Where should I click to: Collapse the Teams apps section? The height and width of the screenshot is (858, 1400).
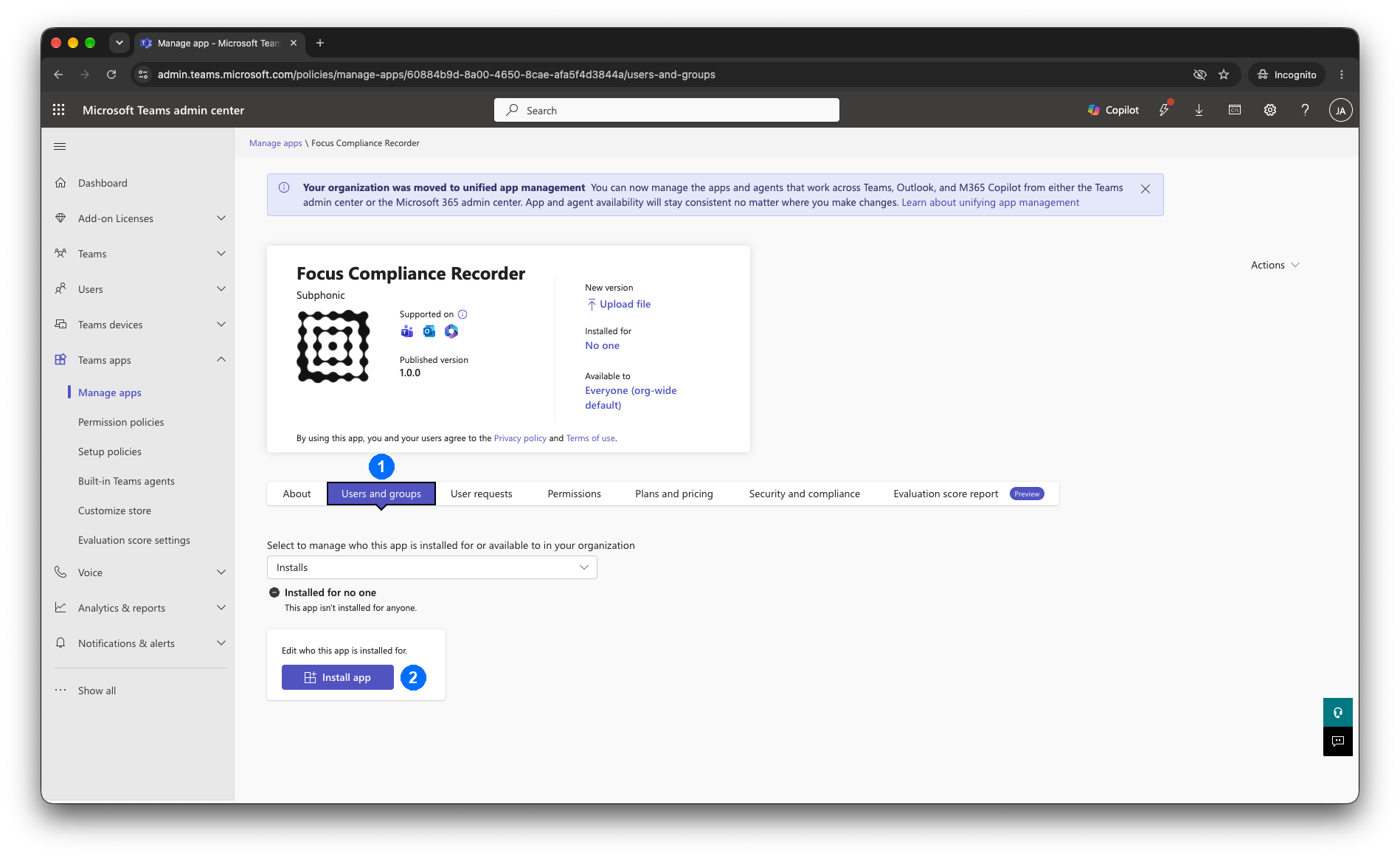(139, 360)
